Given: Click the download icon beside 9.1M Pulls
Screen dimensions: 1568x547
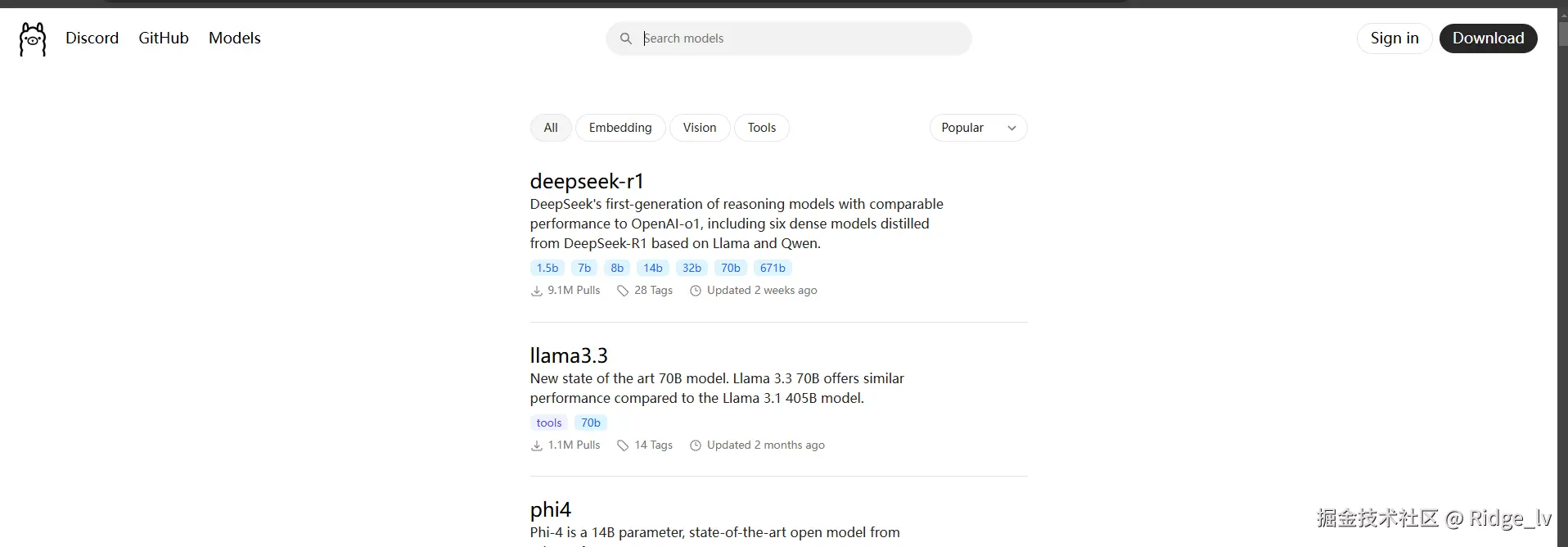Looking at the screenshot, I should pyautogui.click(x=537, y=291).
